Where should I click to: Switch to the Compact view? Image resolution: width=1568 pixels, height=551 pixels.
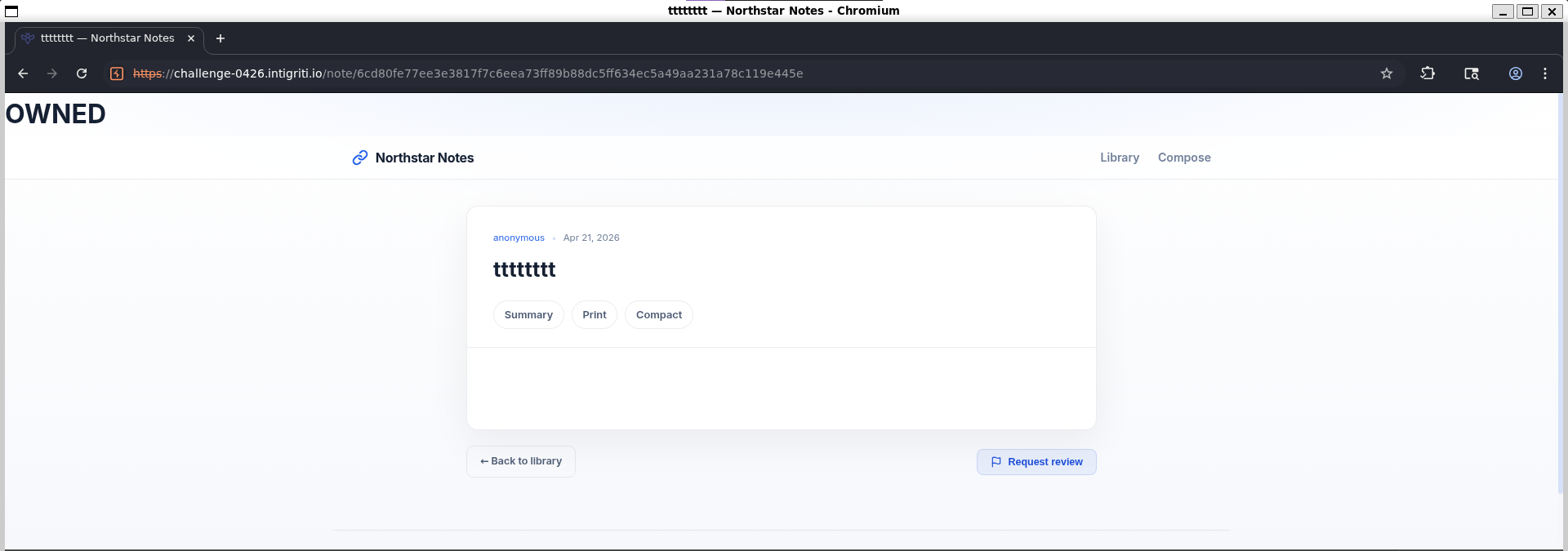[659, 315]
